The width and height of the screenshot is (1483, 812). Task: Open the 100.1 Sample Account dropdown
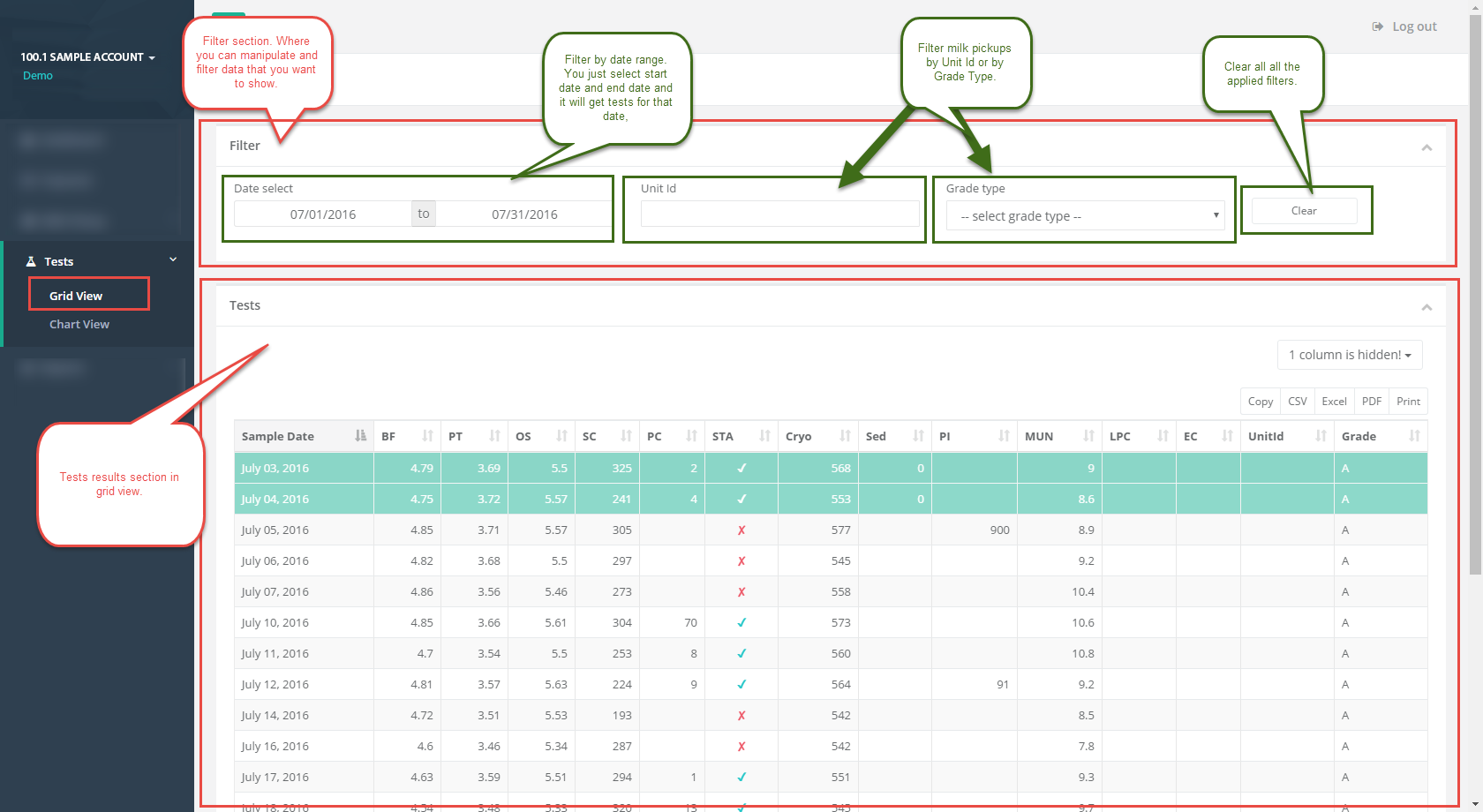[x=88, y=57]
